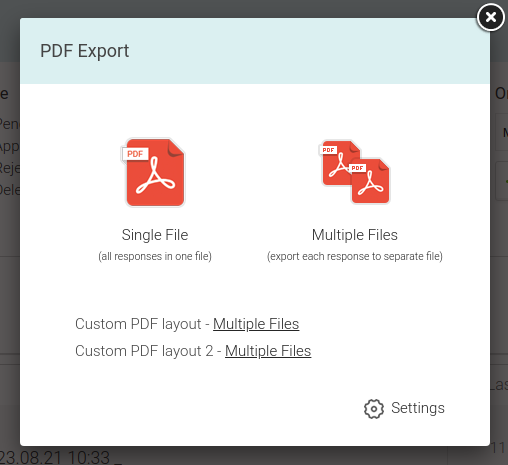Click the Custom PDF layout 2 text

144,351
